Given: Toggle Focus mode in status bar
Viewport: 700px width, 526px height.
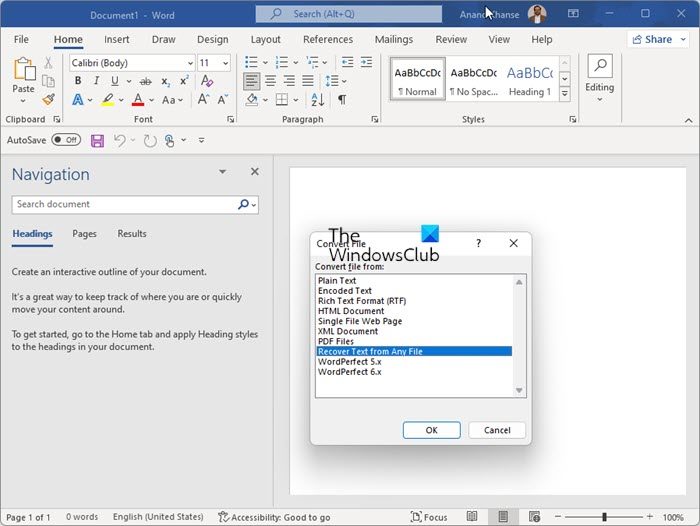Looking at the screenshot, I should [428, 517].
